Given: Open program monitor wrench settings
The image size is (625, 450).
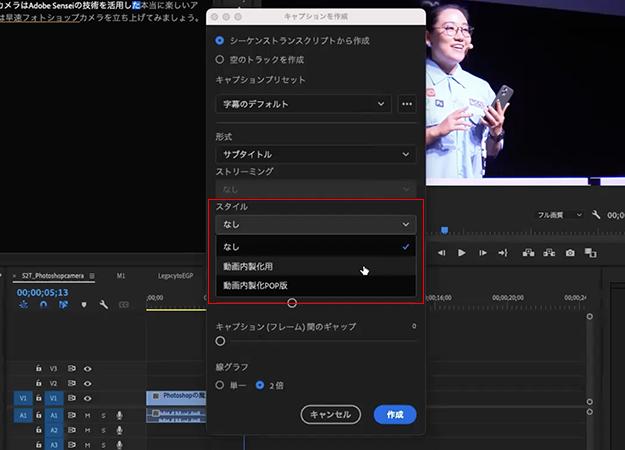Looking at the screenshot, I should point(596,215).
